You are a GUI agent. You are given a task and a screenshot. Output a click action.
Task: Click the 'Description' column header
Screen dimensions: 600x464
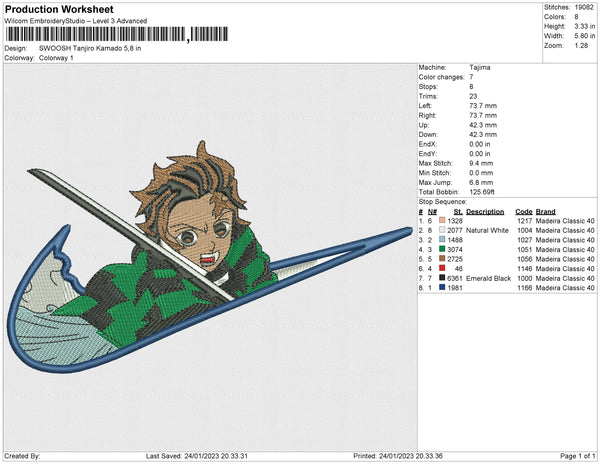tap(485, 212)
